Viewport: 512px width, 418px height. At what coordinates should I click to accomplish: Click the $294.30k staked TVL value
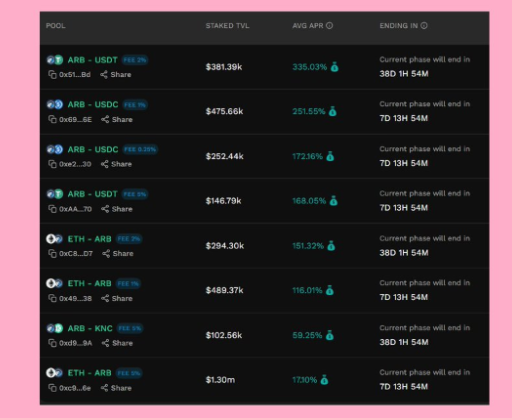pos(225,246)
